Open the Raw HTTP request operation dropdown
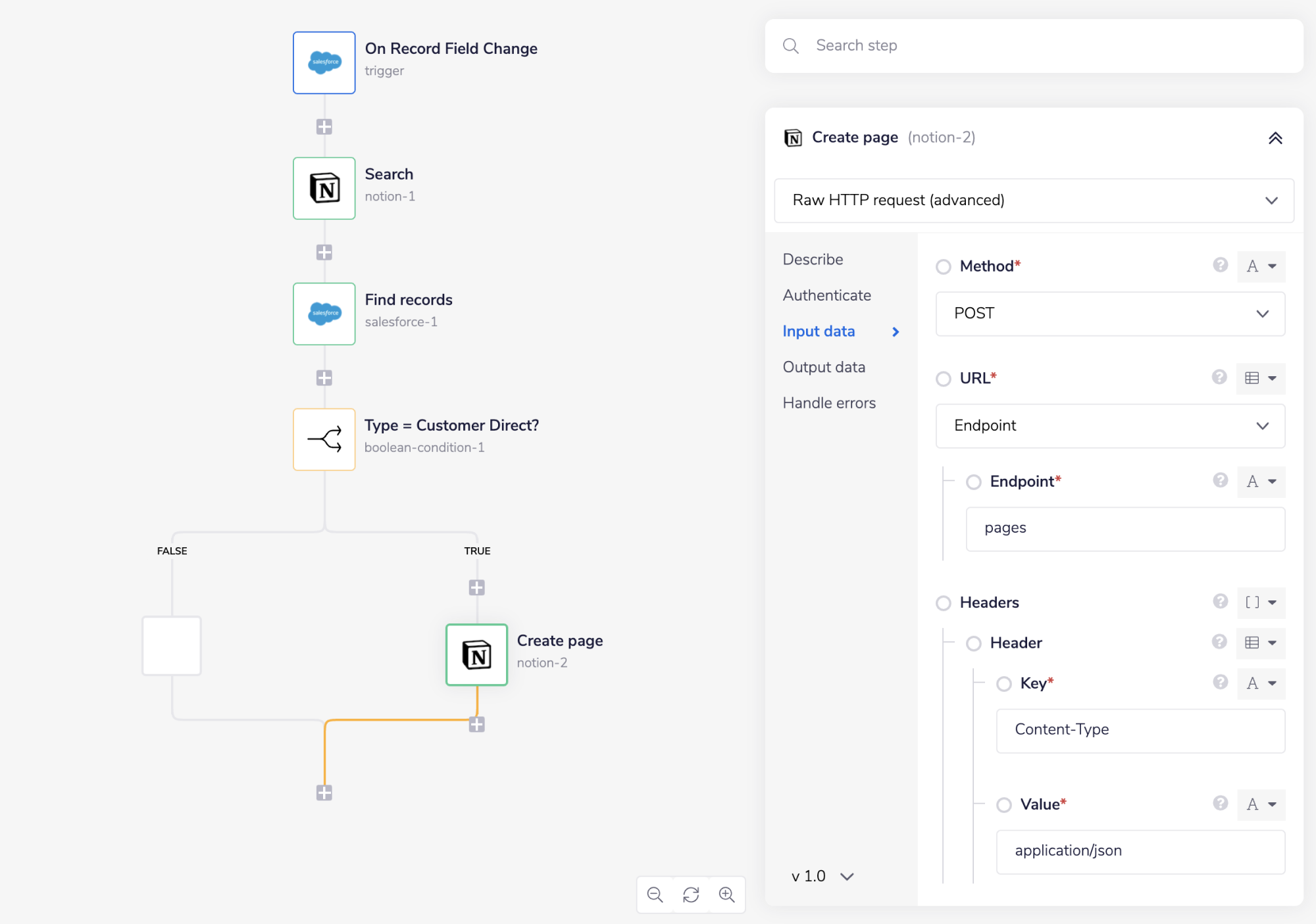 (1033, 201)
